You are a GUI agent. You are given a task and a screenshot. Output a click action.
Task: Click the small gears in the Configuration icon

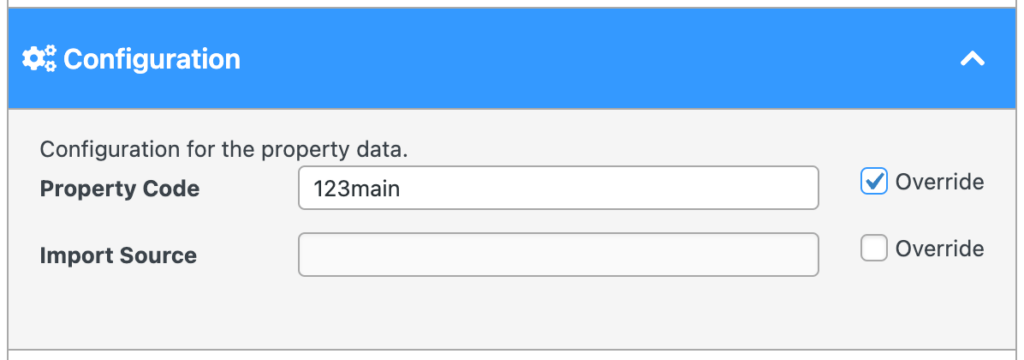click(x=51, y=59)
